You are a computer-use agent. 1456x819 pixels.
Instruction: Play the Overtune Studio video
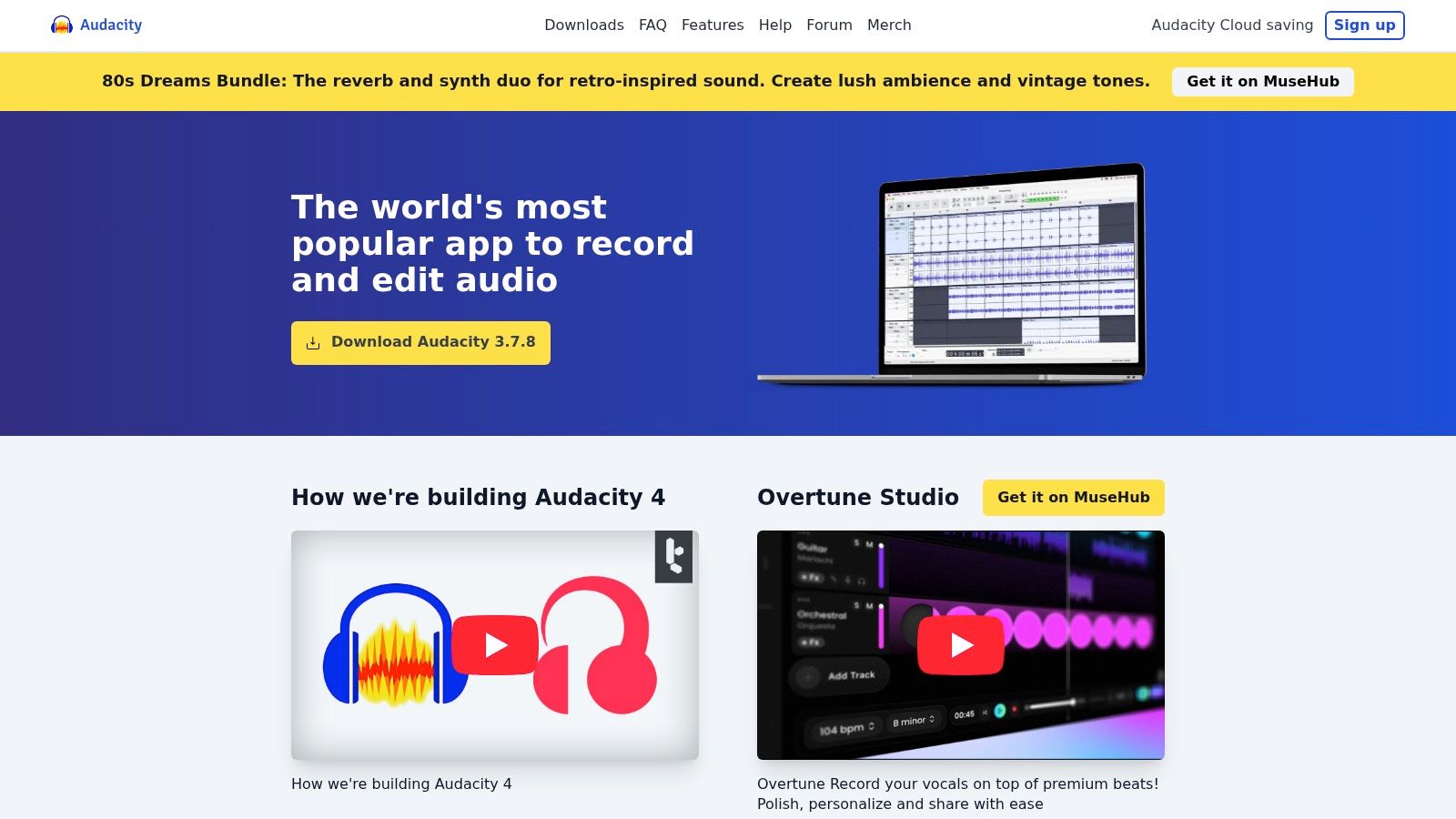(x=961, y=645)
